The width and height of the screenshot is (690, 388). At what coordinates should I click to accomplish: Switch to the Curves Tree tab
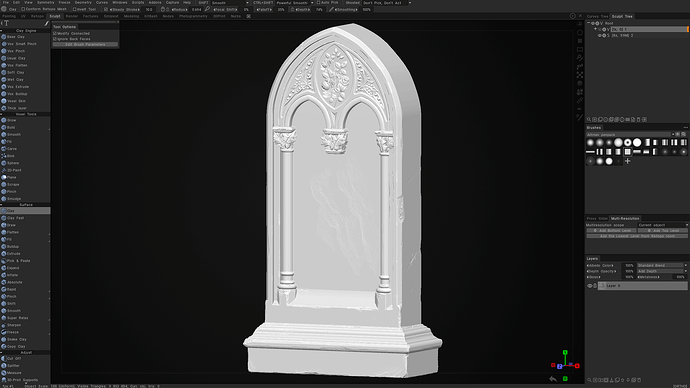[x=598, y=16]
